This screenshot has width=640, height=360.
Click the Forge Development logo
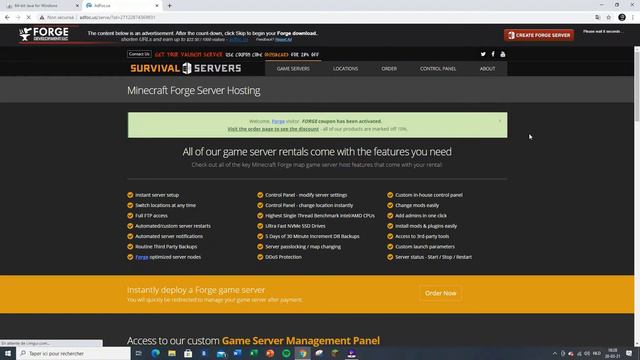click(x=44, y=34)
